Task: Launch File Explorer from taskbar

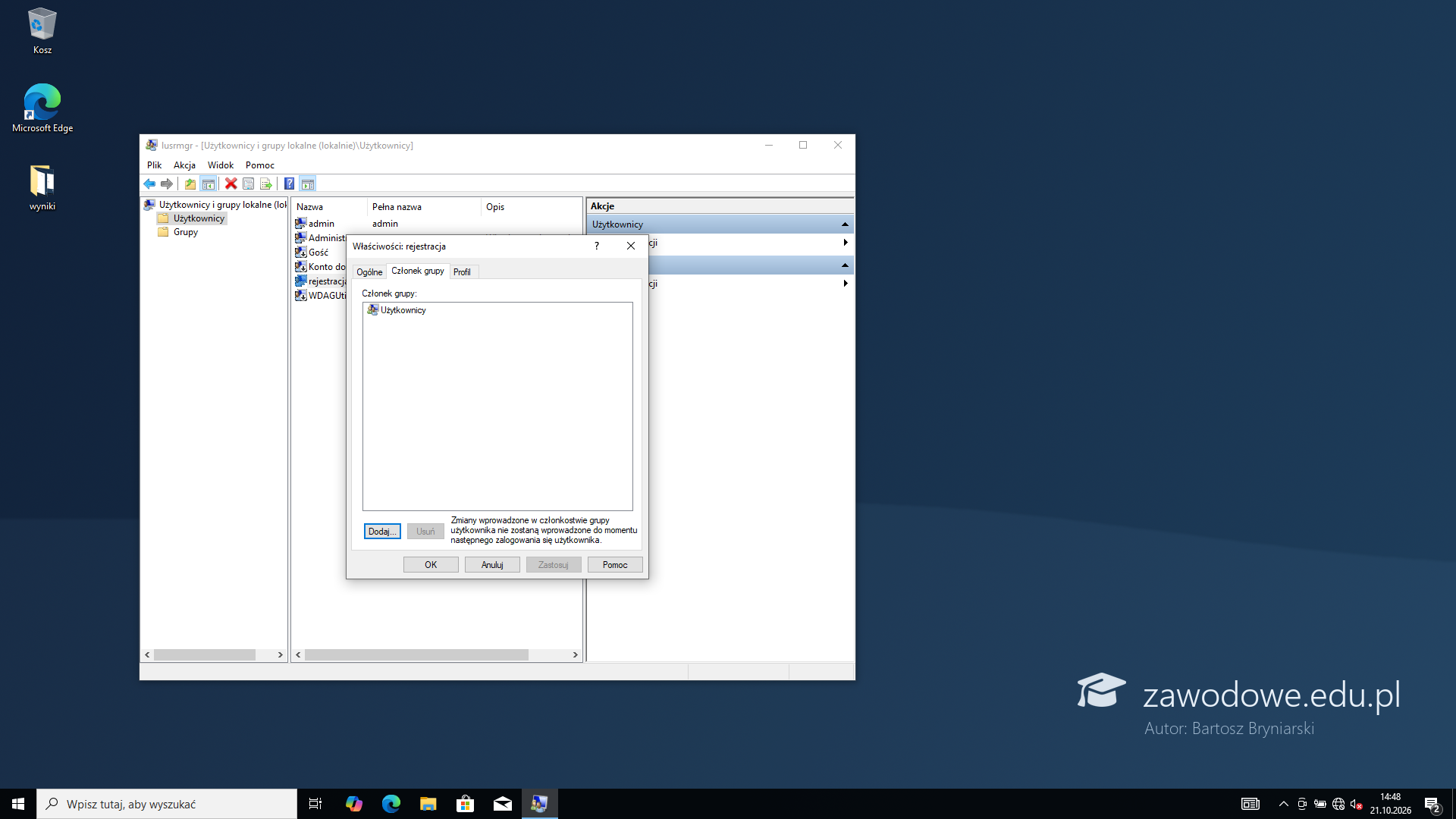Action: point(428,804)
